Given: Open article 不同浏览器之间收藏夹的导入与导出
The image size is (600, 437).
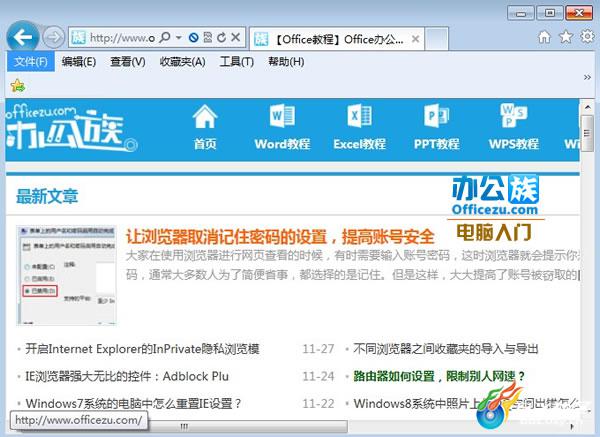Looking at the screenshot, I should (x=446, y=349).
